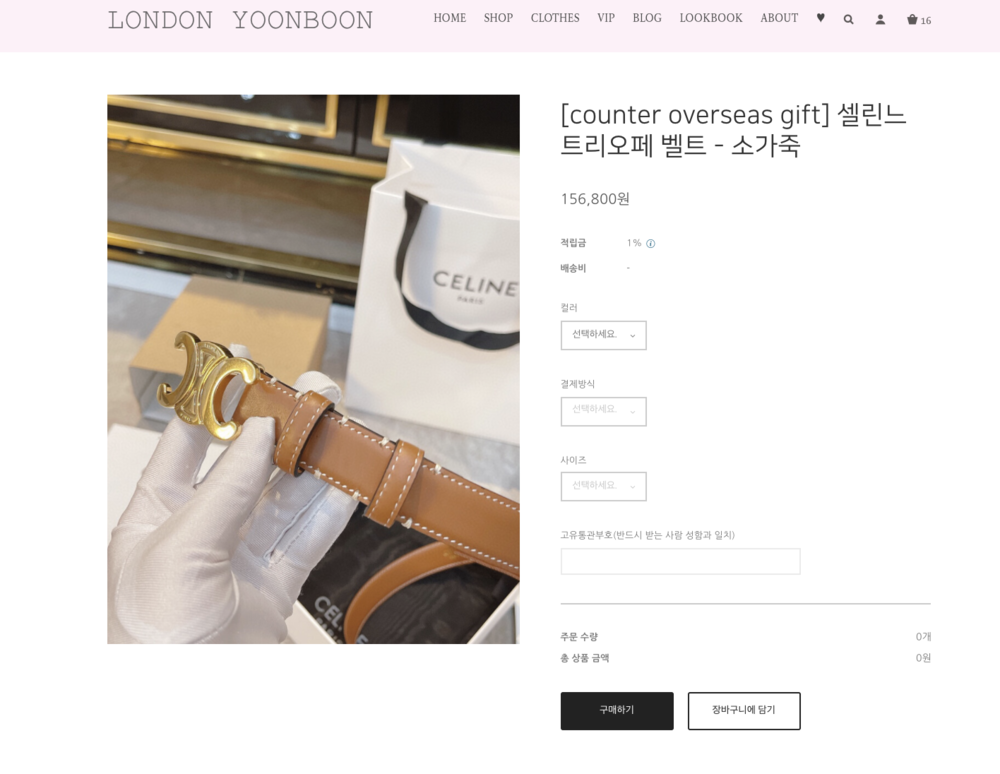1000x774 pixels.
Task: Open the CLOTHES menu
Action: coord(555,18)
